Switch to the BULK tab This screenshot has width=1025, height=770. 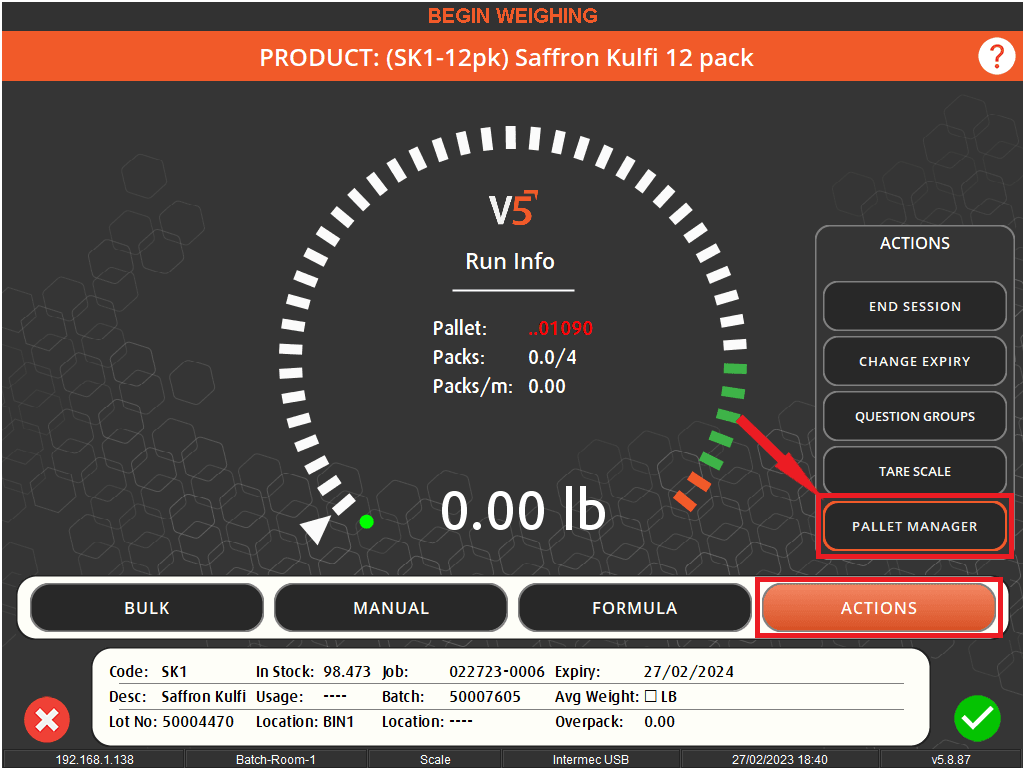146,607
